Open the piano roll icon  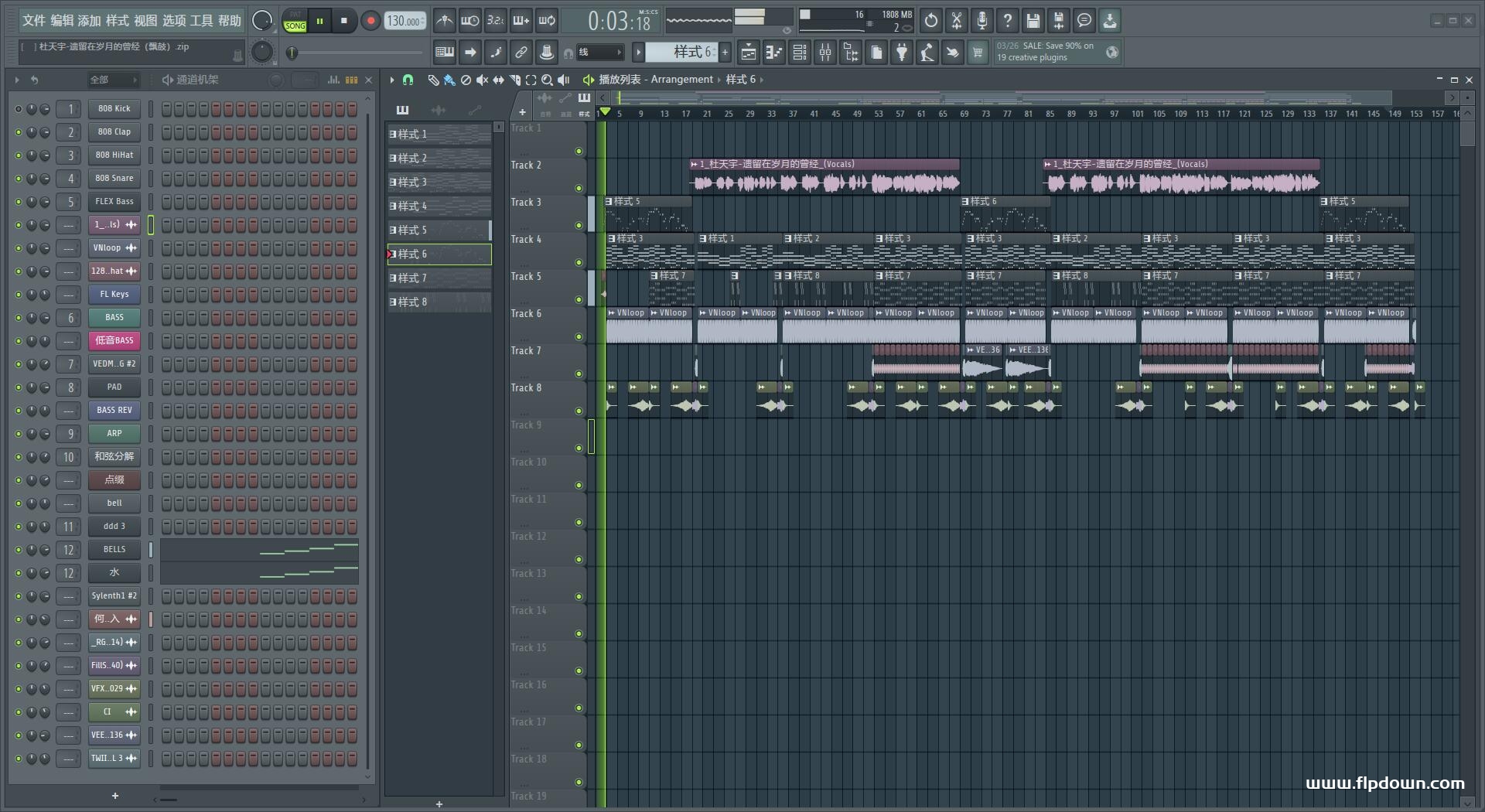tap(774, 53)
